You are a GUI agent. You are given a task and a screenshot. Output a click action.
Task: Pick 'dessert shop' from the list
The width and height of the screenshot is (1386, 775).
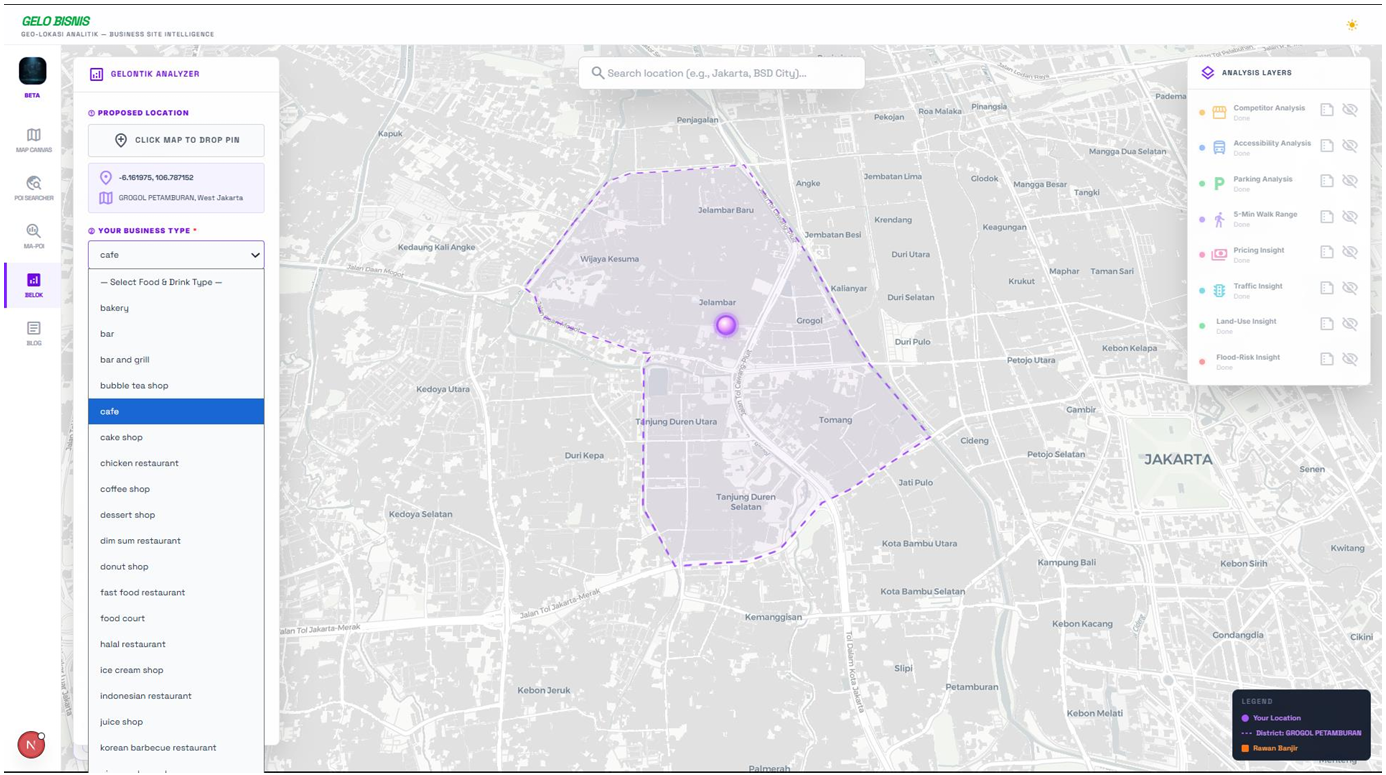coord(176,515)
